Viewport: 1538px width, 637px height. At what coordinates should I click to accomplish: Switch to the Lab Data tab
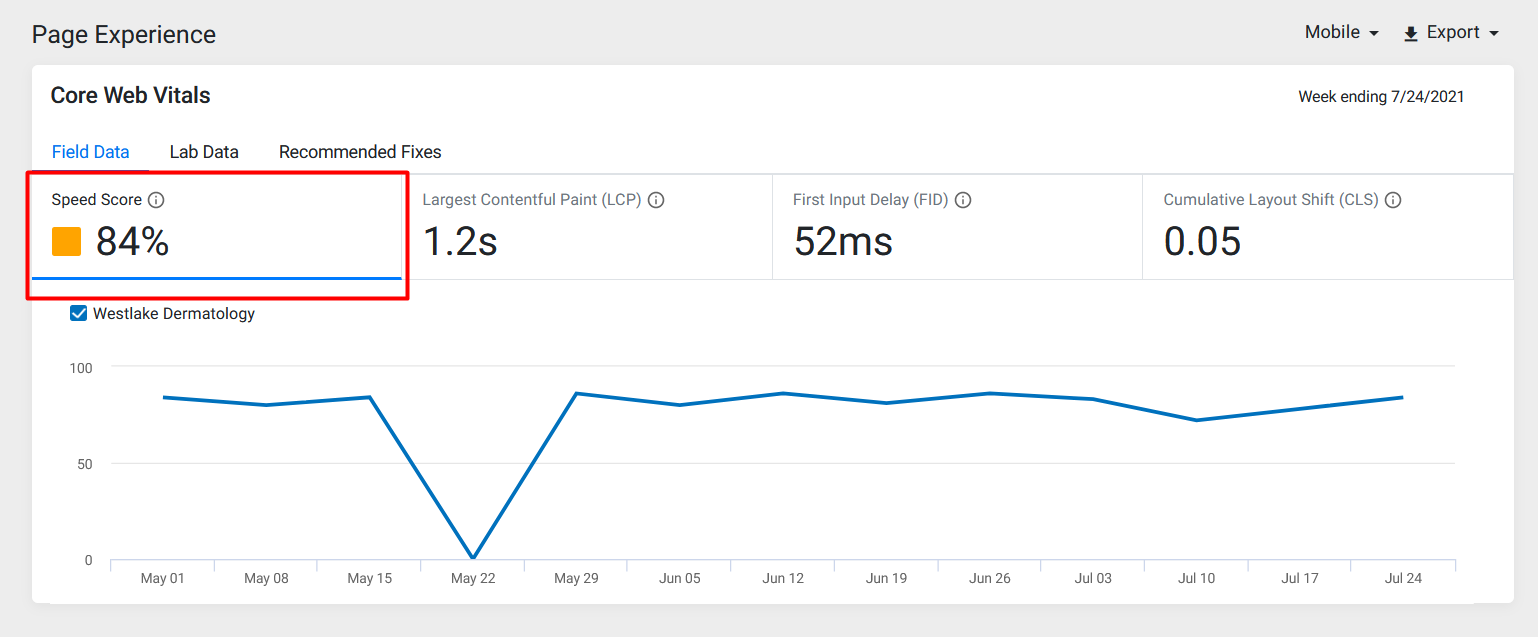204,152
